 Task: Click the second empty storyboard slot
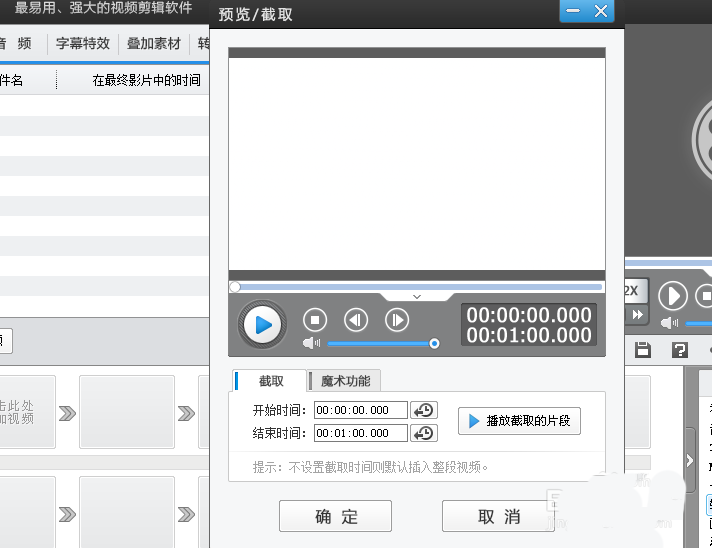[x=127, y=412]
